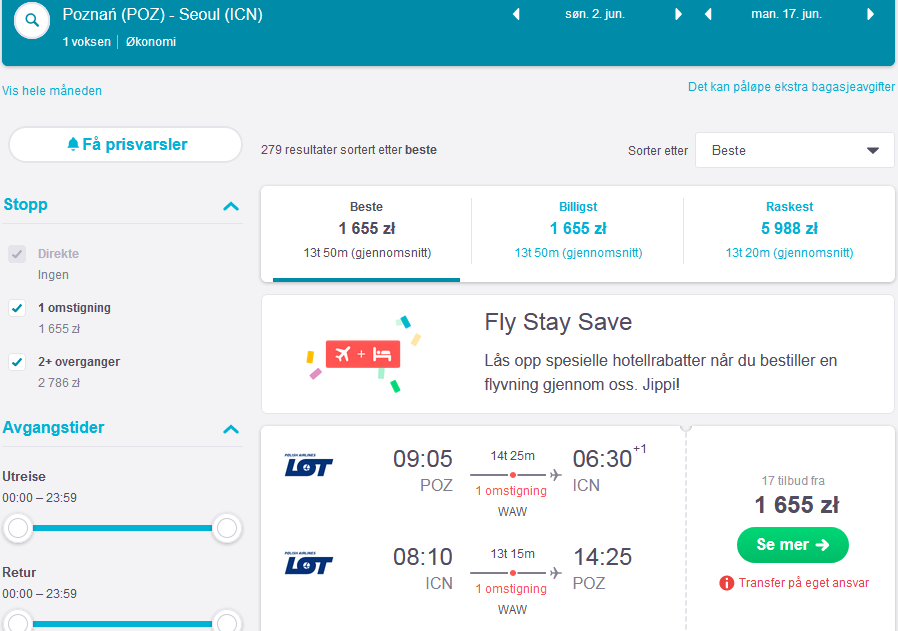This screenshot has width=898, height=631.
Task: Click the LOT logo on return flight
Action: (x=308, y=563)
